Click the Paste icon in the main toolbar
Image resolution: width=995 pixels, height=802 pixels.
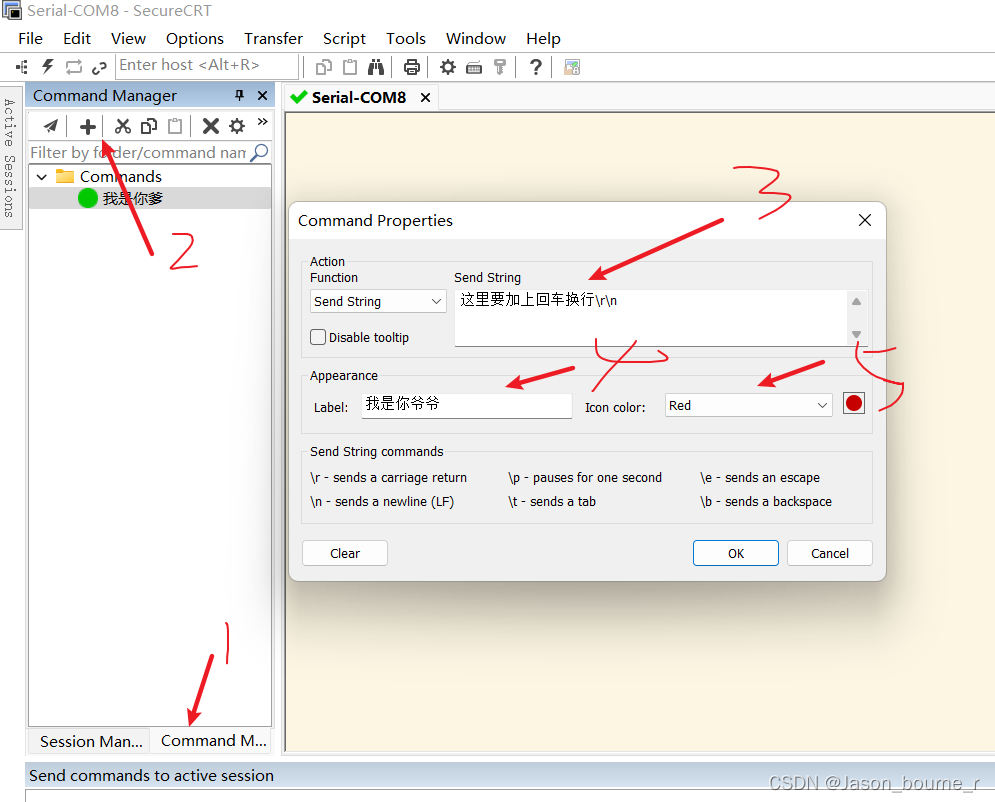[x=350, y=67]
